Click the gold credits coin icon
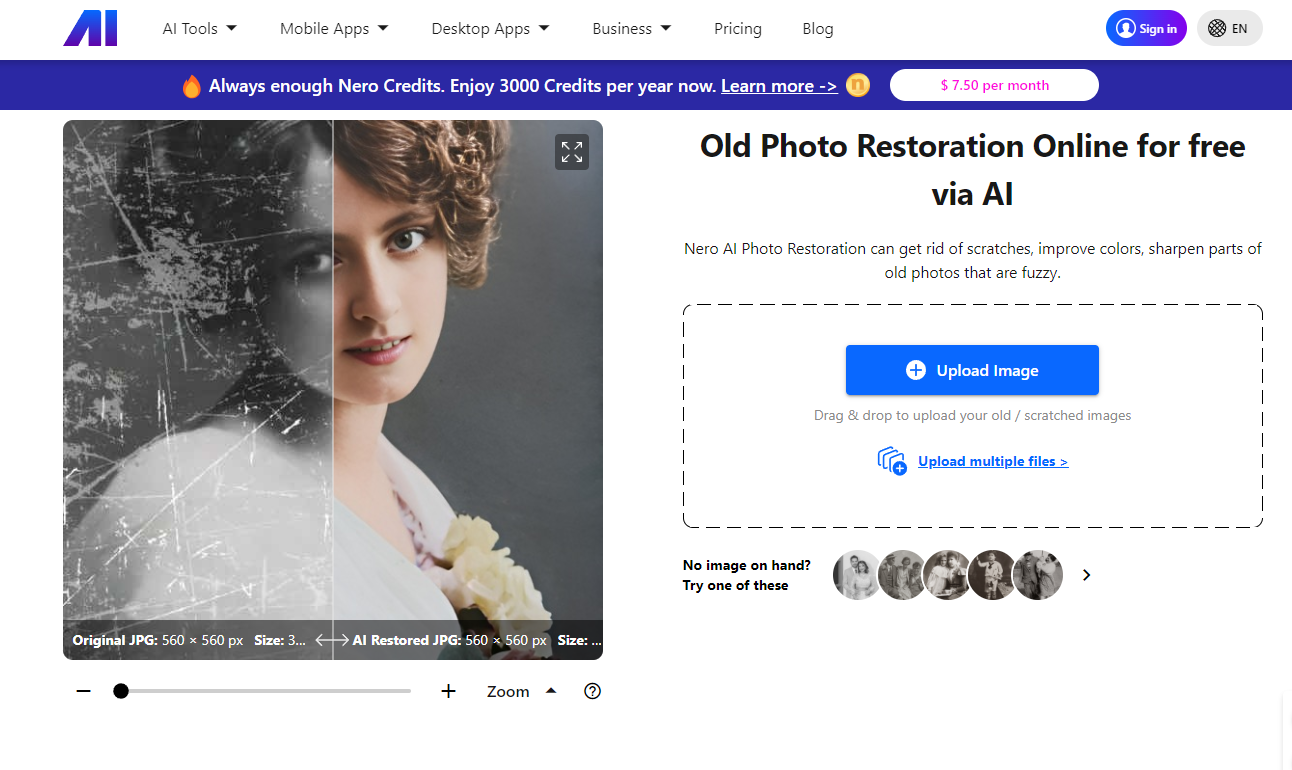Screen dimensions: 1292x770 (858, 85)
